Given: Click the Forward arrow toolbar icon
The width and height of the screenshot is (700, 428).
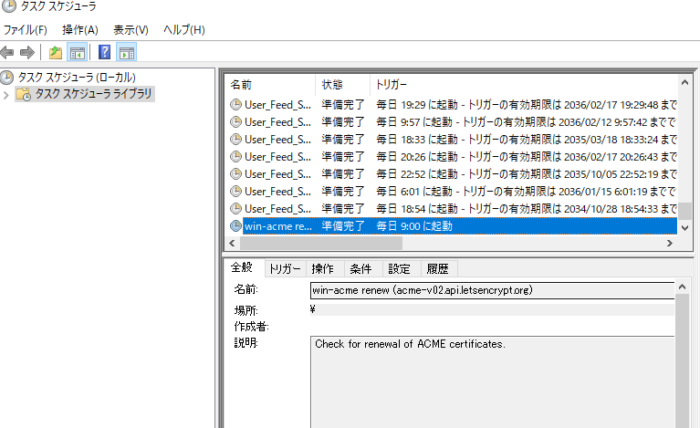Looking at the screenshot, I should pyautogui.click(x=27, y=52).
